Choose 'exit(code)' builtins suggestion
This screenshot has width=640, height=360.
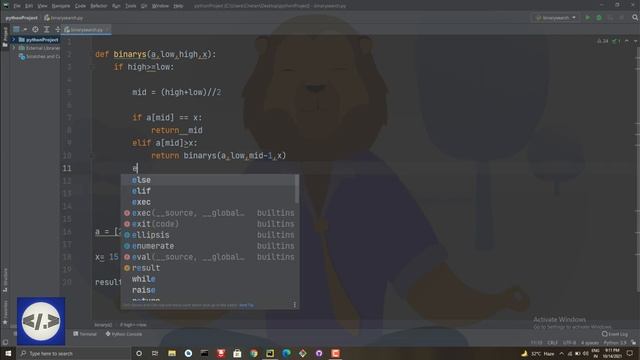coord(210,224)
